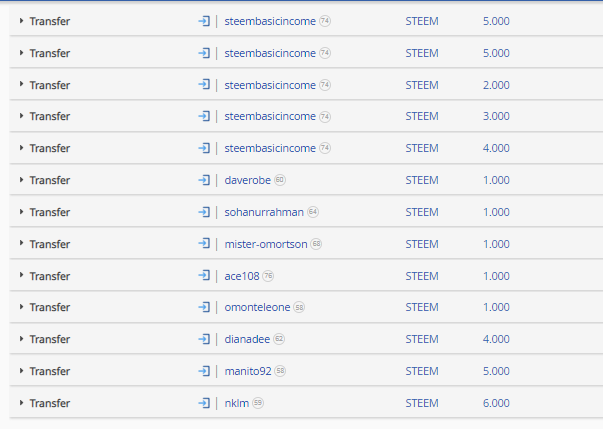603x429 pixels.
Task: Expand the dianadee Transfer row arrow
Action: (x=22, y=339)
